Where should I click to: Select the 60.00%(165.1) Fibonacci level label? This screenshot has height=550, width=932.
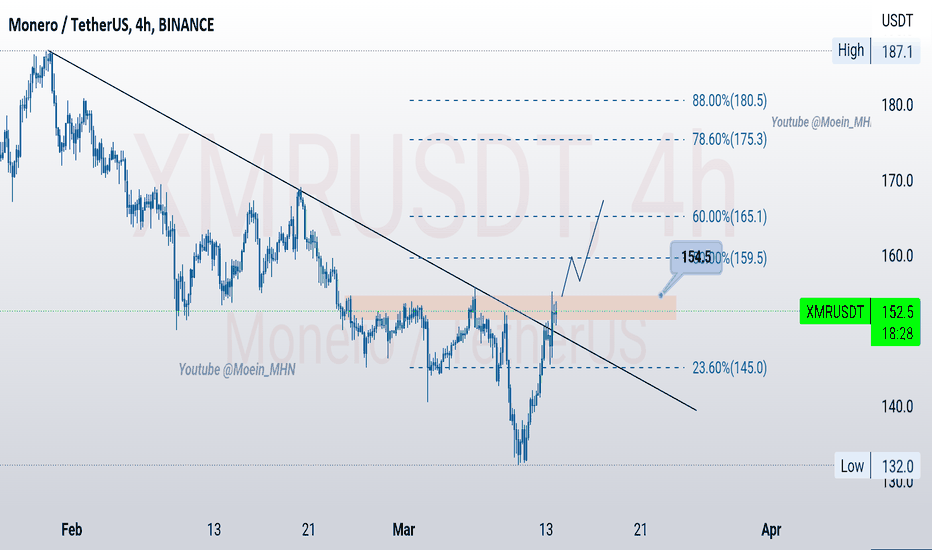click(729, 216)
